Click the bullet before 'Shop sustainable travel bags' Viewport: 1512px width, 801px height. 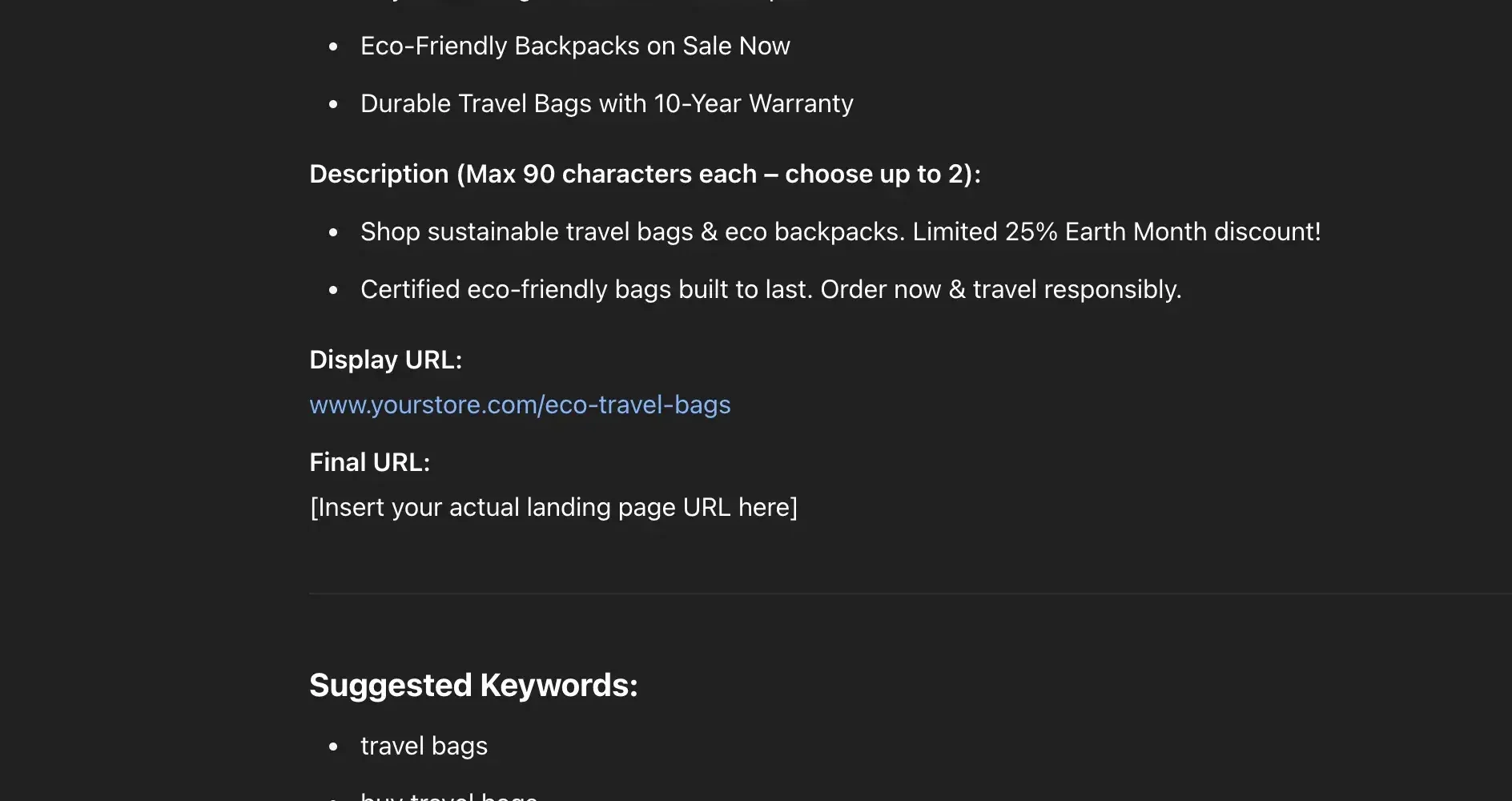[x=334, y=232]
